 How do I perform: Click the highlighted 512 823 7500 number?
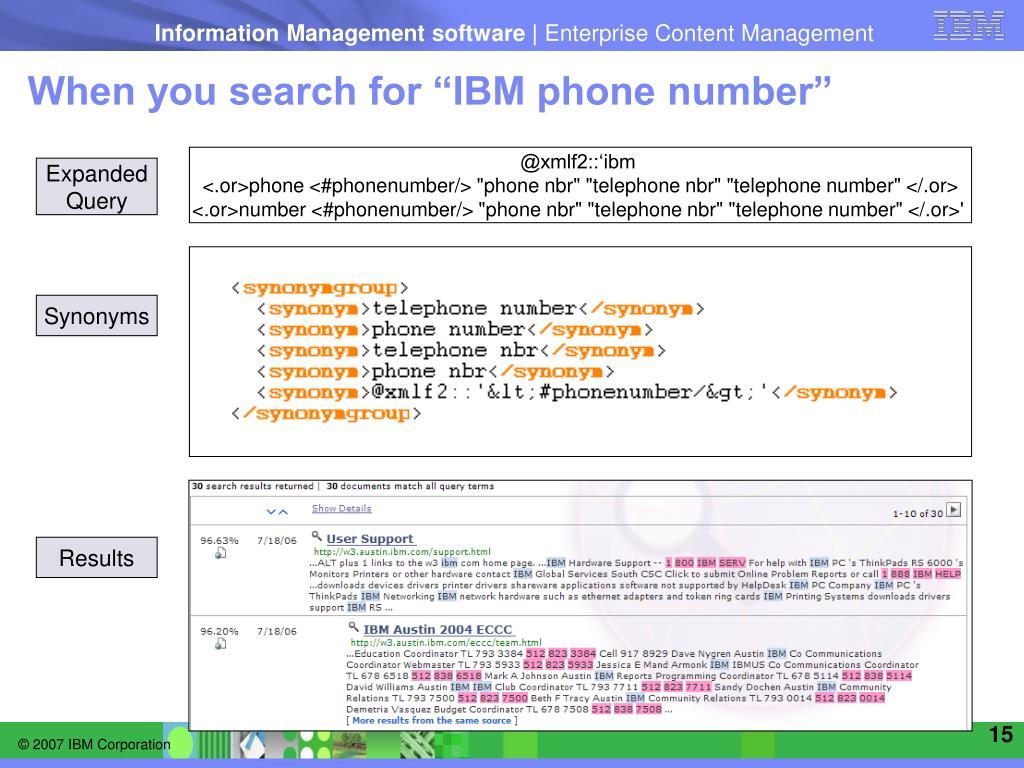click(x=492, y=698)
